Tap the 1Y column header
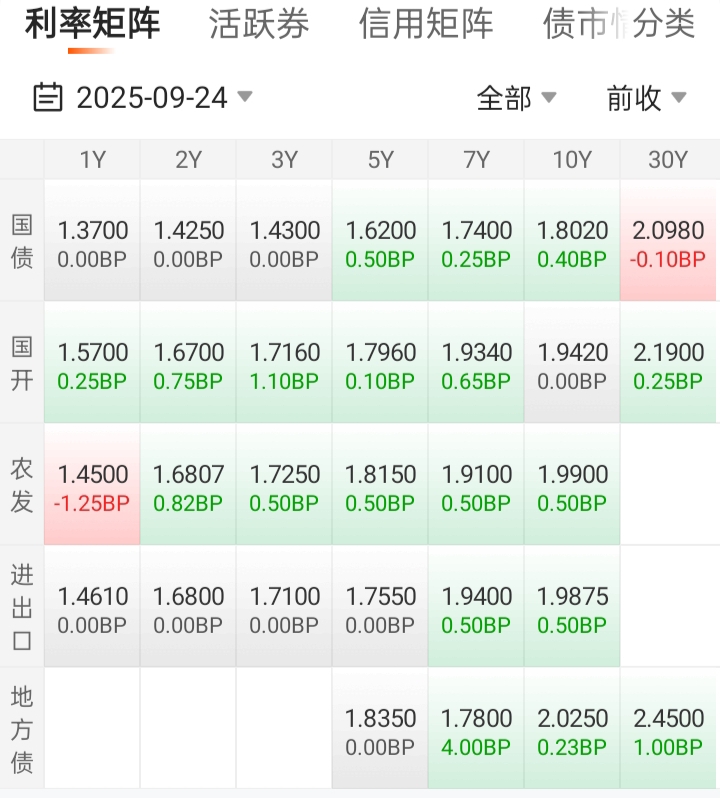Image resolution: width=720 pixels, height=798 pixels. (x=92, y=160)
